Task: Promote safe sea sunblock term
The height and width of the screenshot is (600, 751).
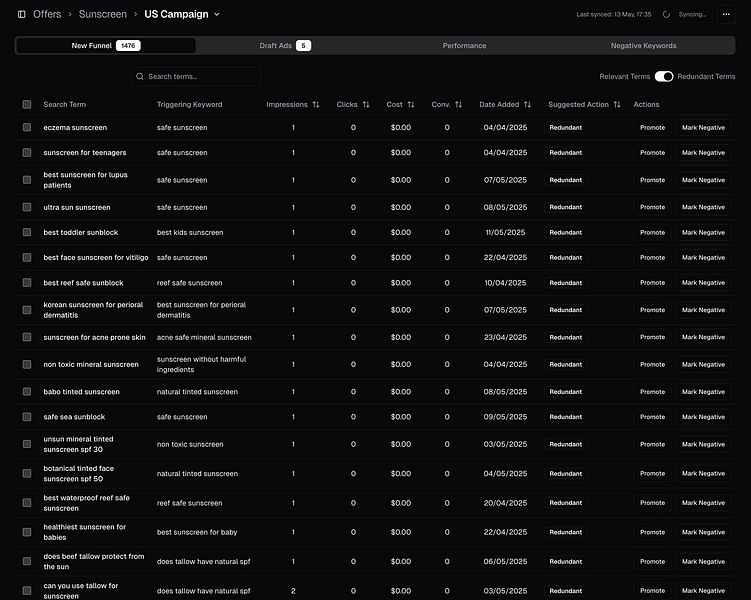Action: click(x=652, y=417)
